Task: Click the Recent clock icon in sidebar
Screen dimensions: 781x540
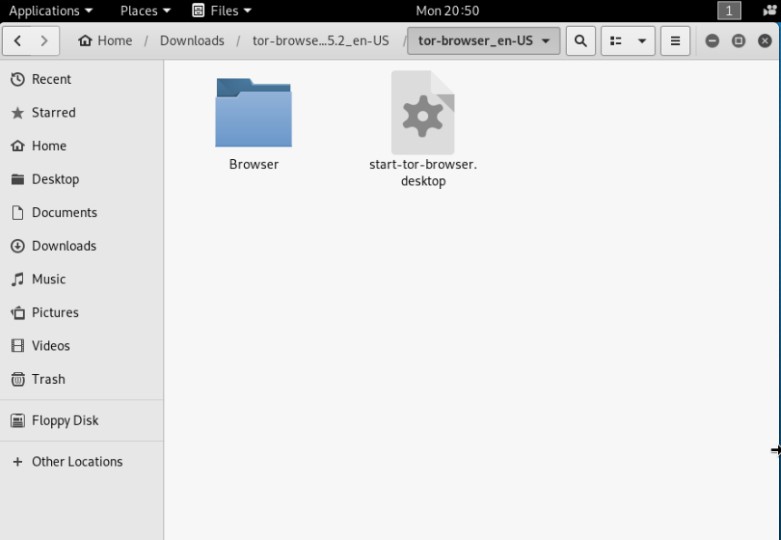Action: [17, 79]
